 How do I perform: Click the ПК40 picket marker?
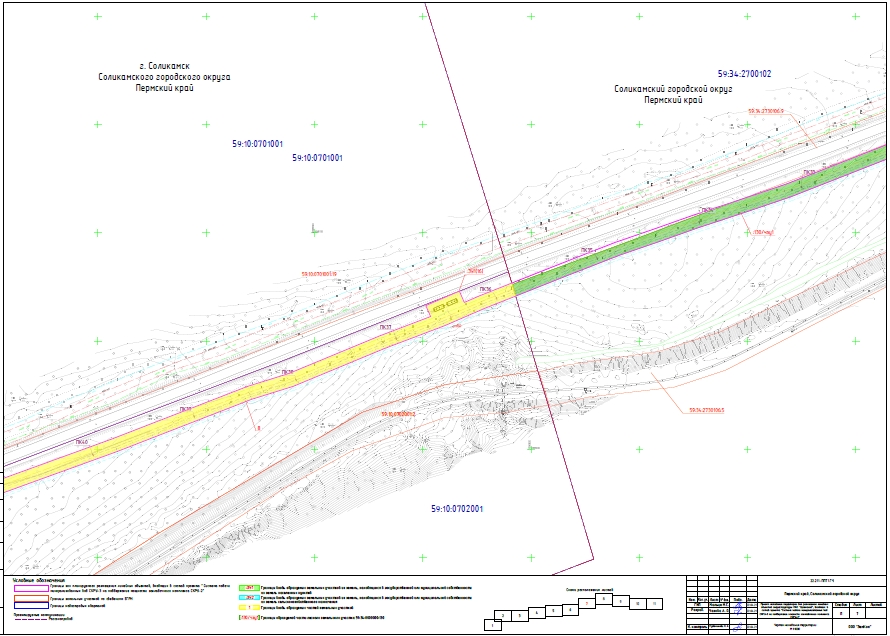pos(82,442)
